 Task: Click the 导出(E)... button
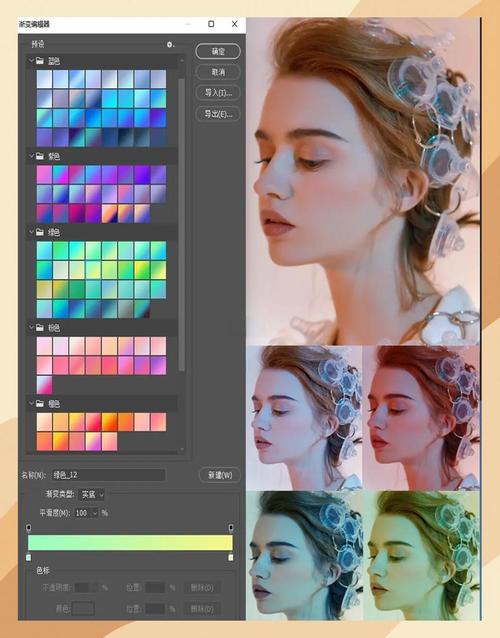(x=218, y=114)
